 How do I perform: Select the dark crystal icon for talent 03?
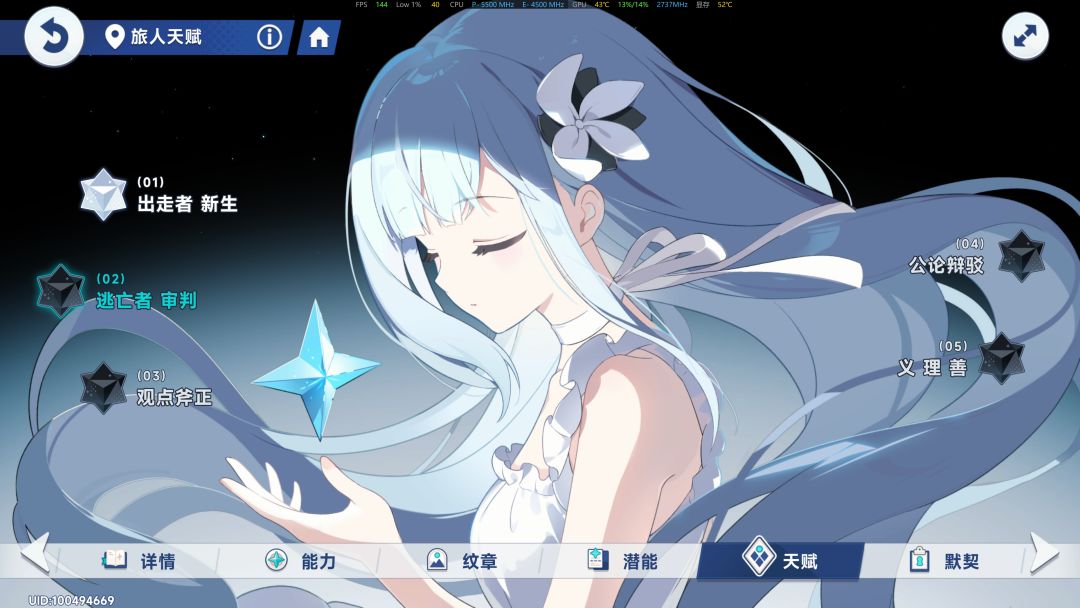point(103,388)
